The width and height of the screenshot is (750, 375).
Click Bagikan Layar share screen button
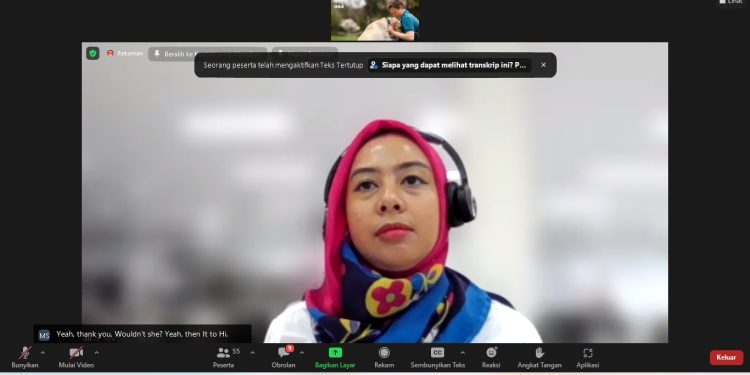pyautogui.click(x=335, y=357)
